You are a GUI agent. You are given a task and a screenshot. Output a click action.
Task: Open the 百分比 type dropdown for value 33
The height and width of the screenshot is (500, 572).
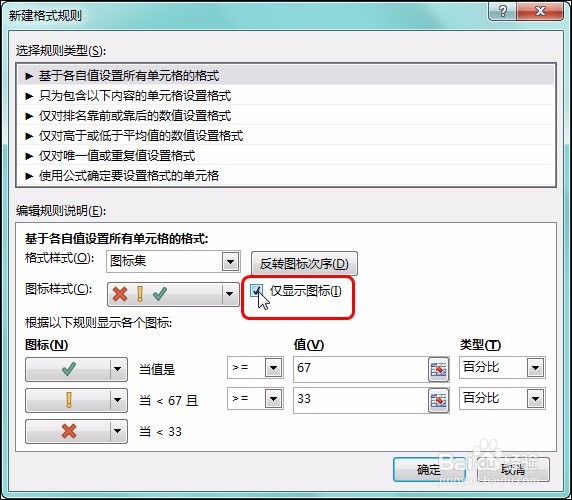[535, 399]
